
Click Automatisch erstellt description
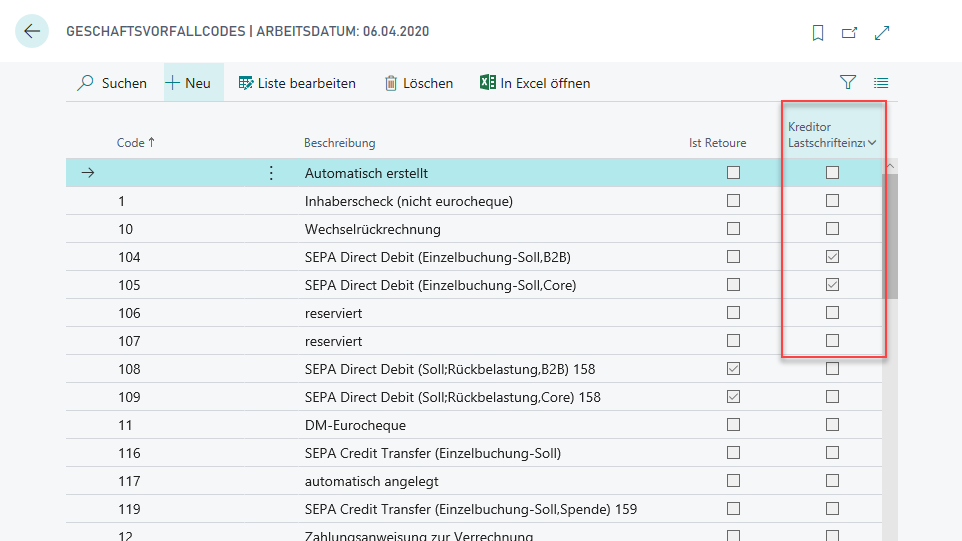pyautogui.click(x=366, y=173)
